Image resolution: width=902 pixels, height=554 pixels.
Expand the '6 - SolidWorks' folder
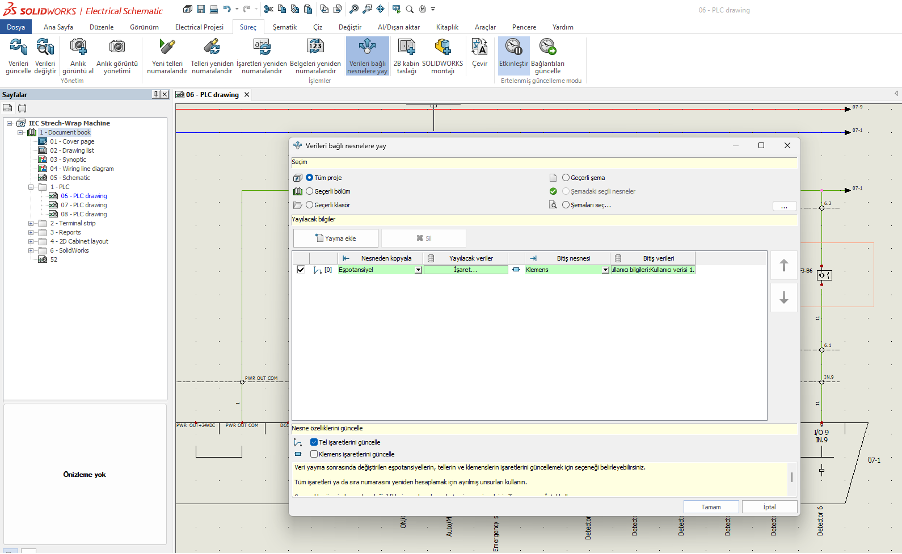pos(31,250)
